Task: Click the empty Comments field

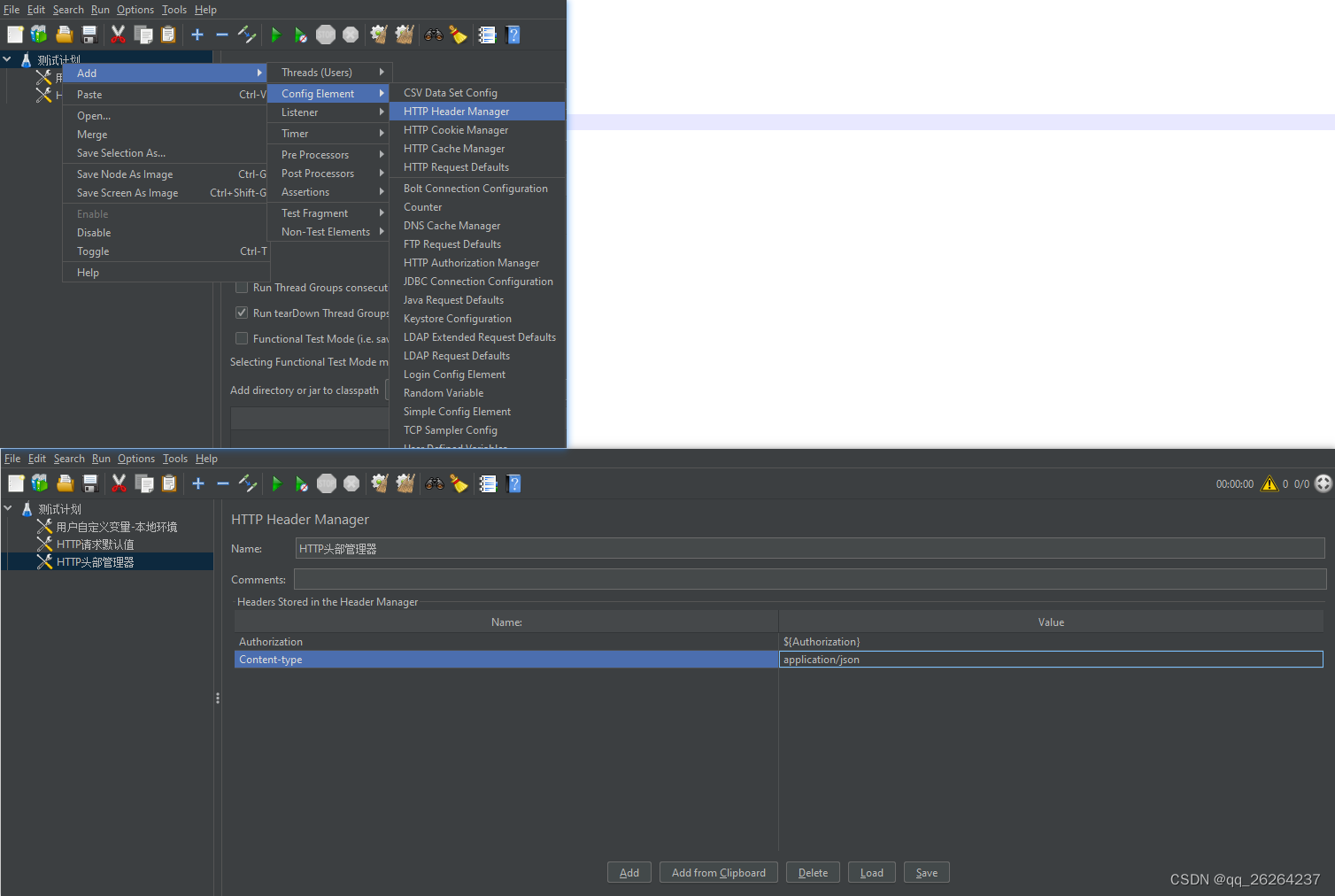Action: (x=810, y=579)
